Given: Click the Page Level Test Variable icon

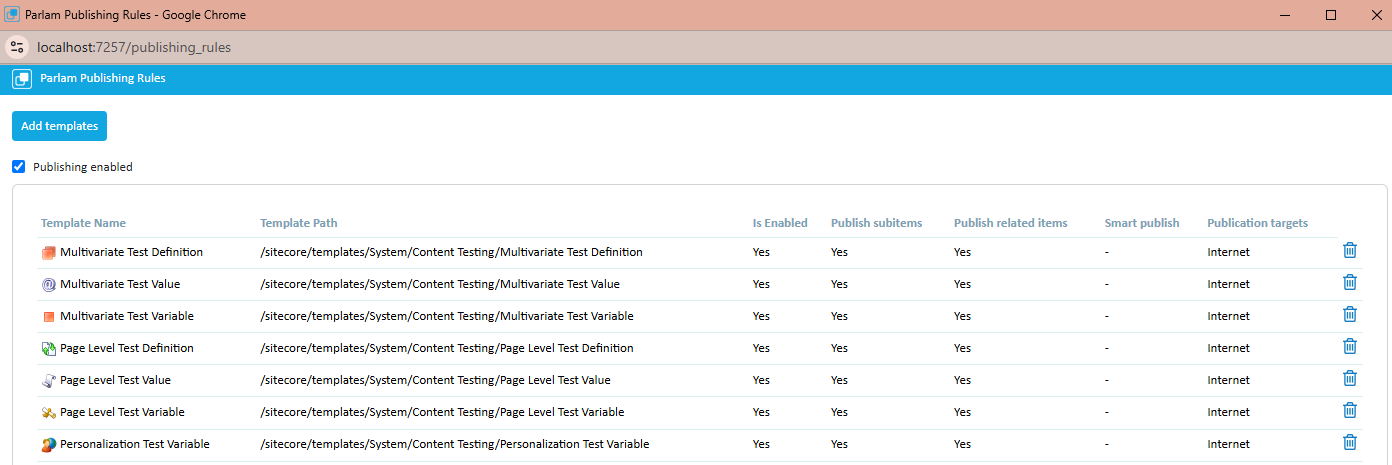Looking at the screenshot, I should point(48,412).
